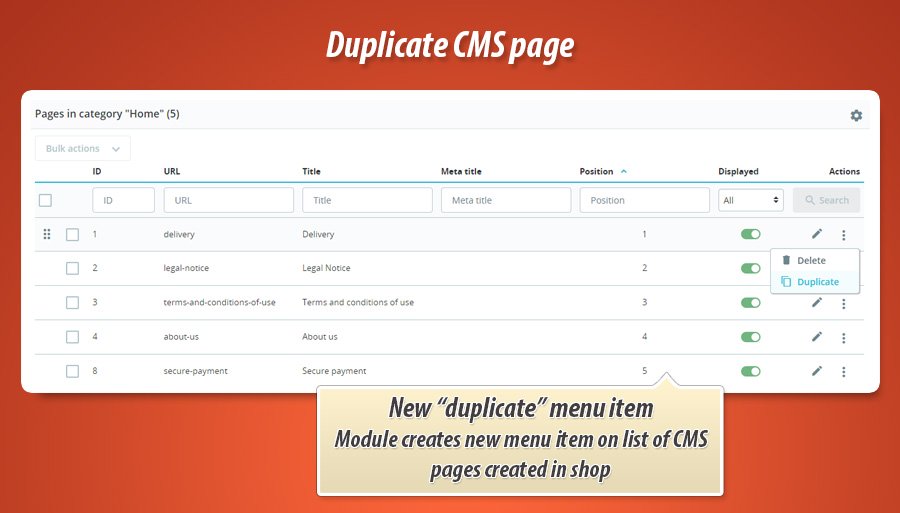The width and height of the screenshot is (900, 513).
Task: Choose Duplicate from the row actions menu
Action: (x=810, y=282)
